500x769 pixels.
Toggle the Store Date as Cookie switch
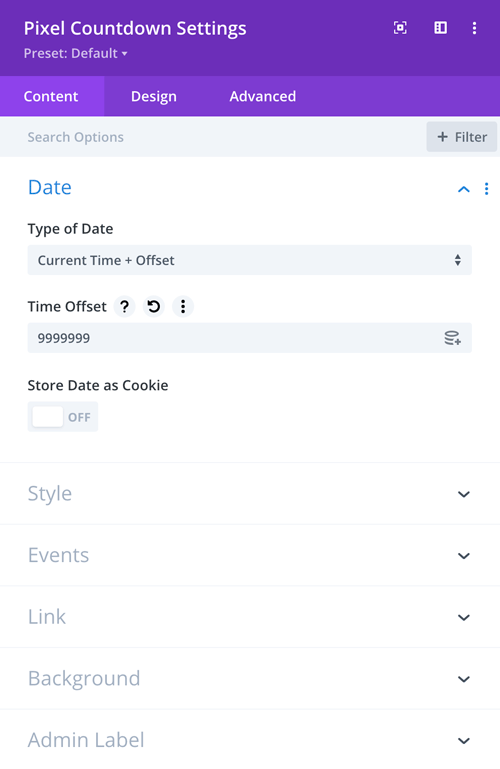(63, 417)
